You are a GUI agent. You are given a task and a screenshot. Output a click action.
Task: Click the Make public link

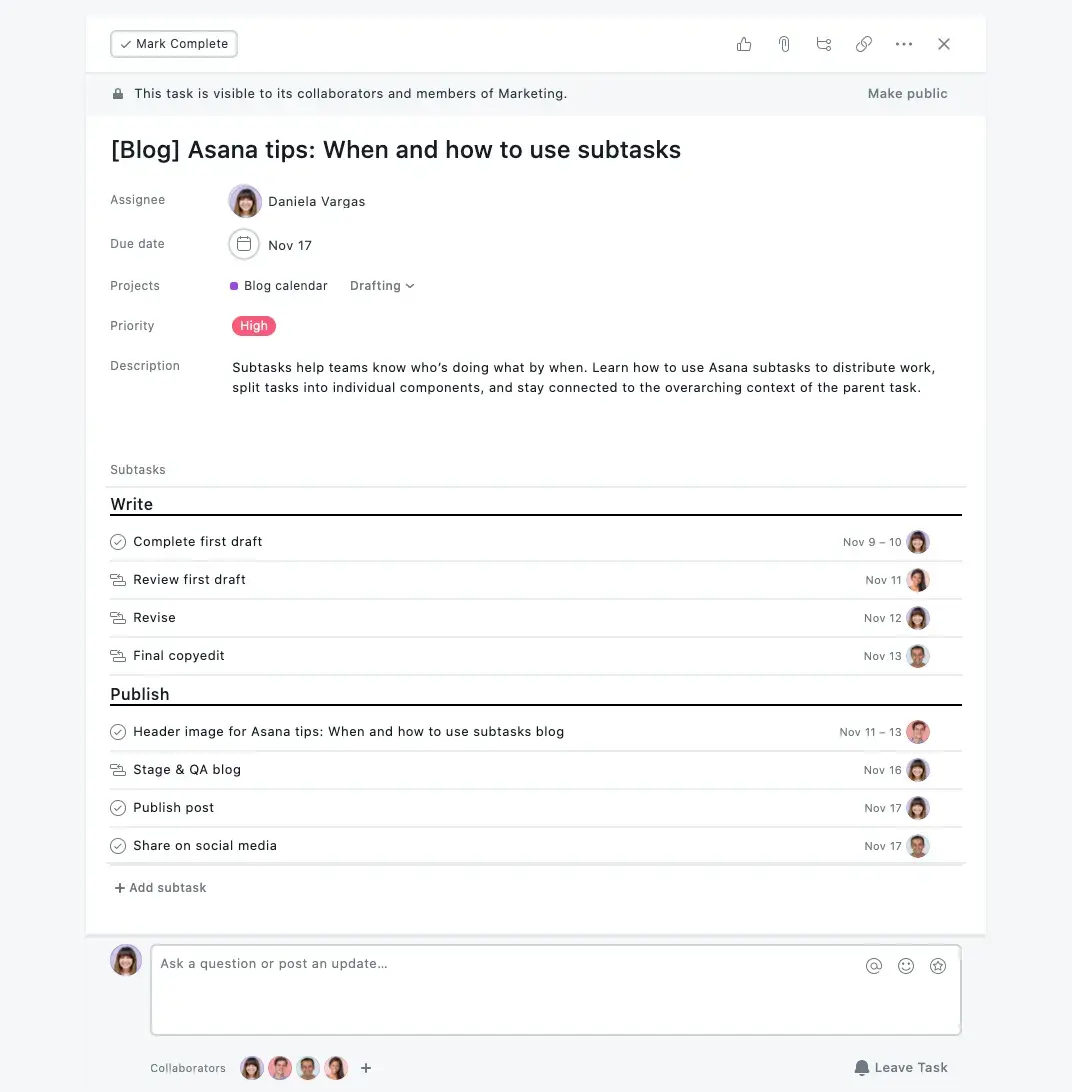click(x=907, y=94)
